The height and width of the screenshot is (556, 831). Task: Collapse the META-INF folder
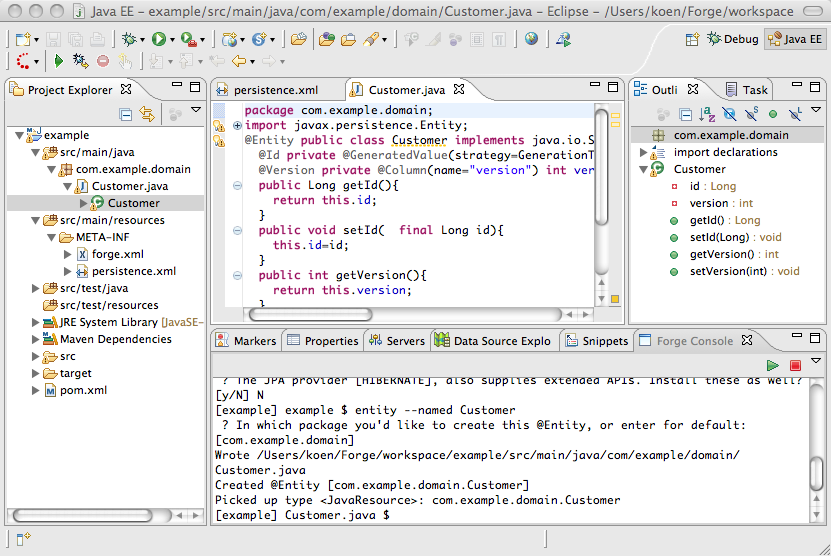coord(51,238)
